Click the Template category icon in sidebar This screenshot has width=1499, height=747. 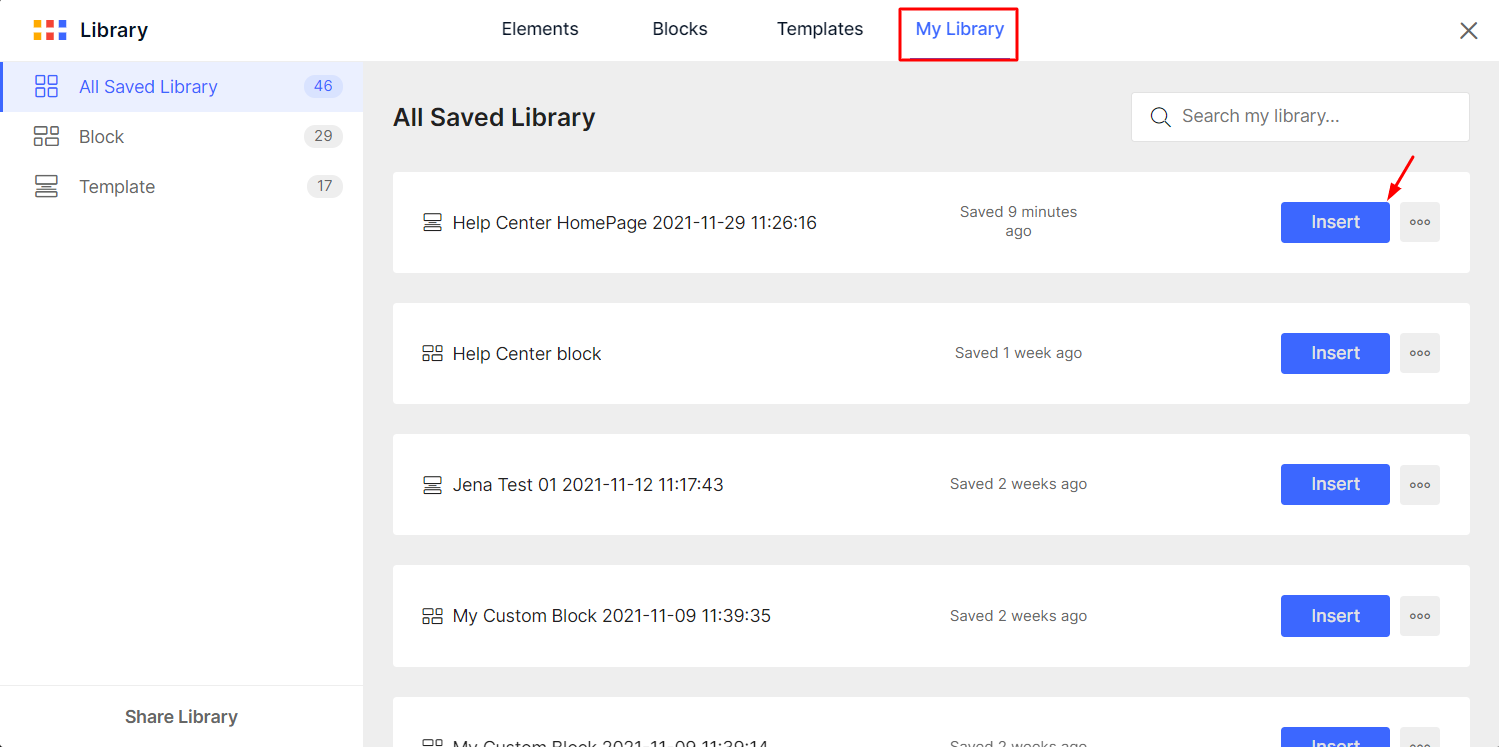click(46, 186)
